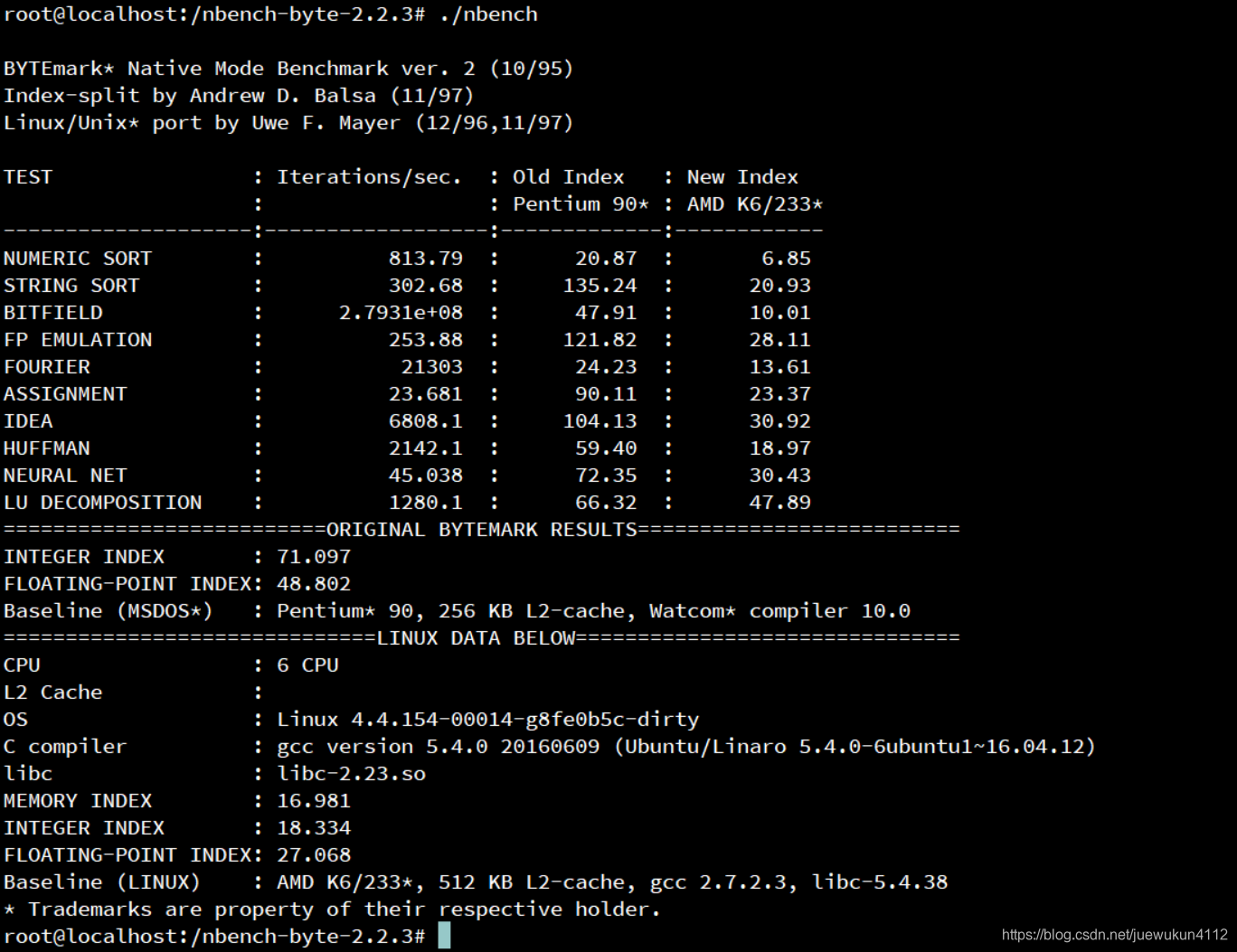Click the 'Linux/Unix* port by Uwe F. Mayer' line

tap(288, 123)
